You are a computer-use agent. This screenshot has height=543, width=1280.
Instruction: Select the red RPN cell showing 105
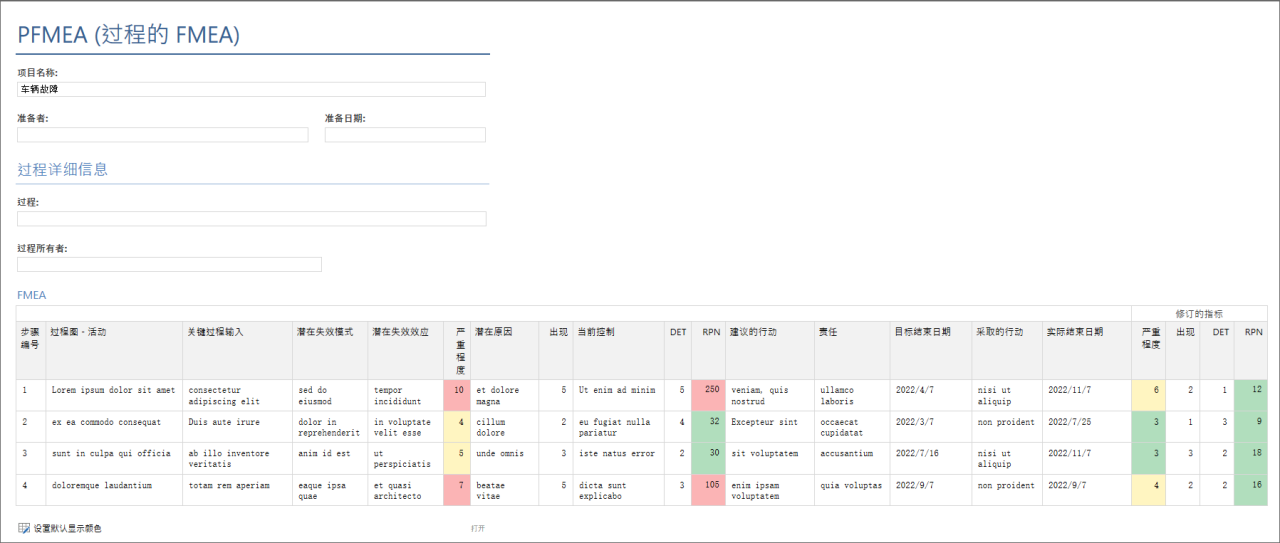[x=707, y=490]
